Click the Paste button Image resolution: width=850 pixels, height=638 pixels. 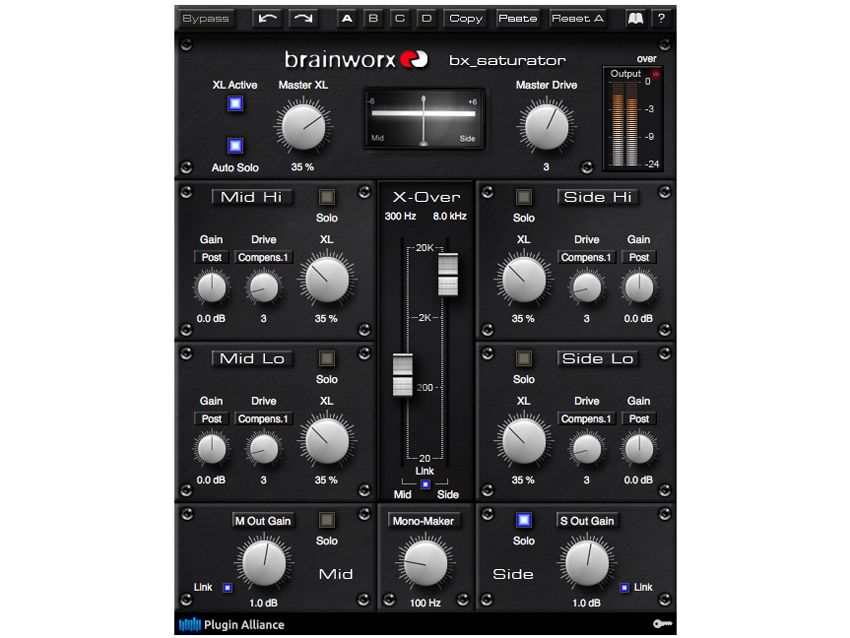(x=518, y=18)
